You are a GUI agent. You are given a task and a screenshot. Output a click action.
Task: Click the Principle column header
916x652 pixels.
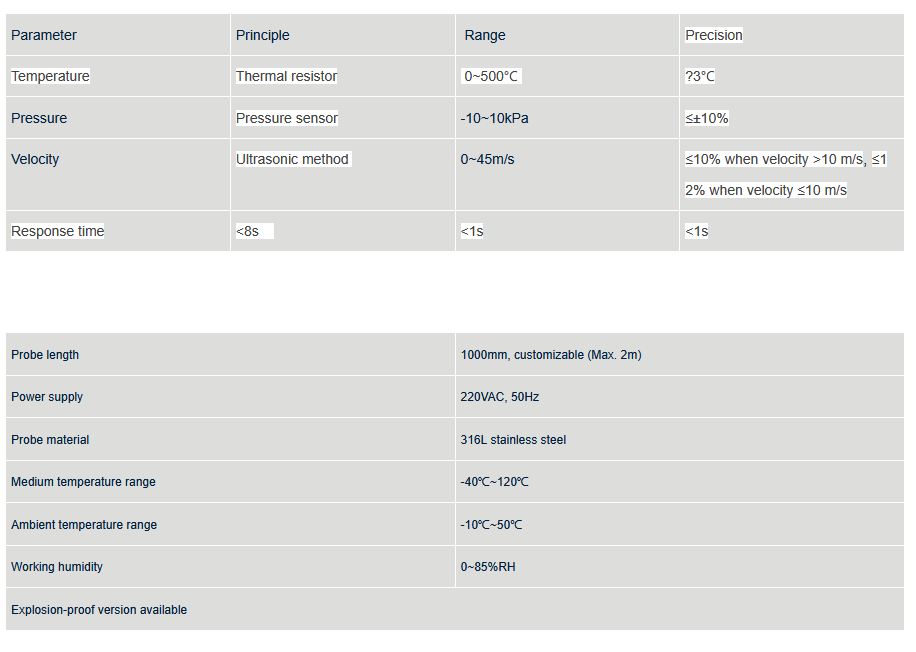coord(262,35)
